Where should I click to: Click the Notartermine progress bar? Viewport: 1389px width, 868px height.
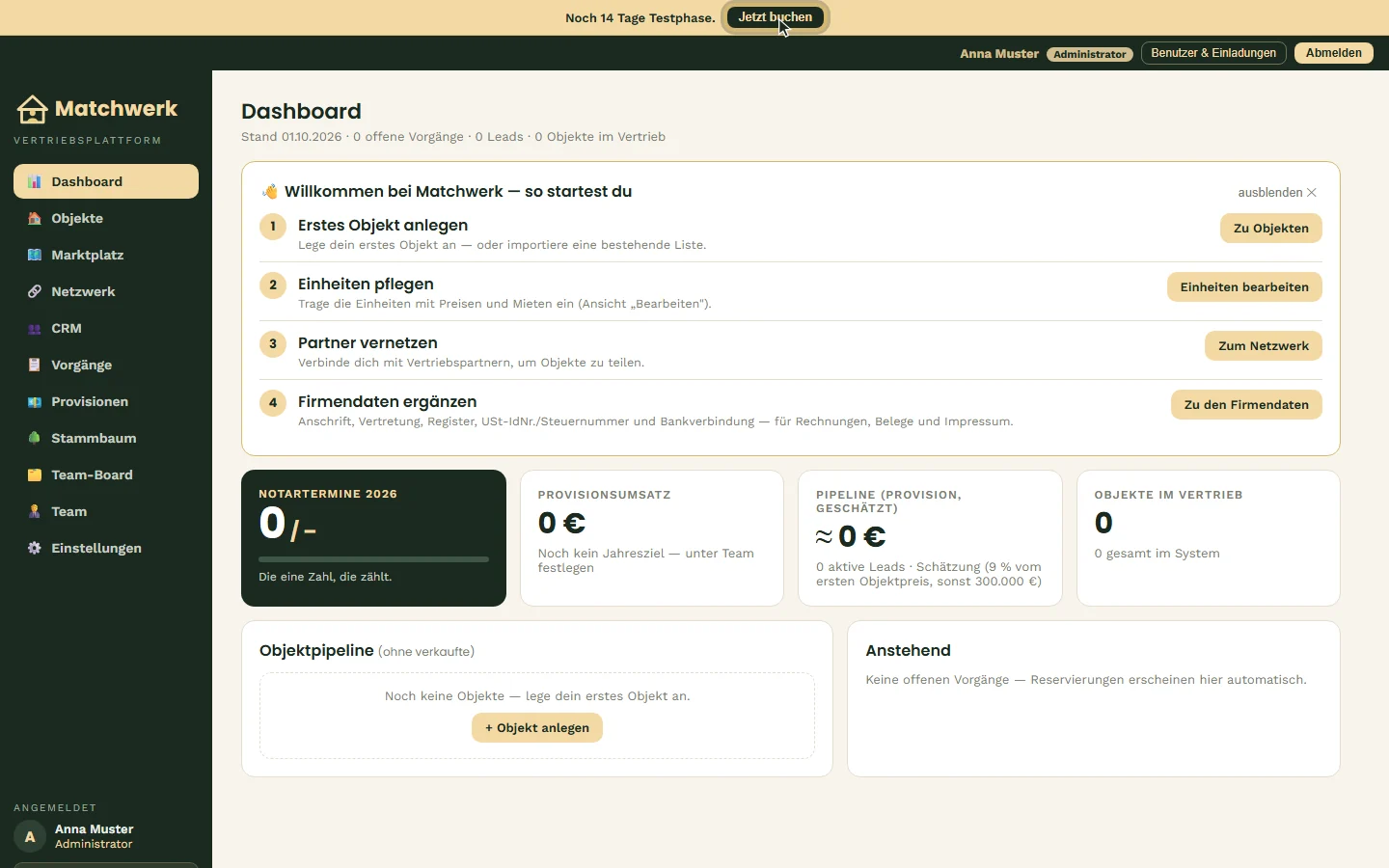(373, 559)
